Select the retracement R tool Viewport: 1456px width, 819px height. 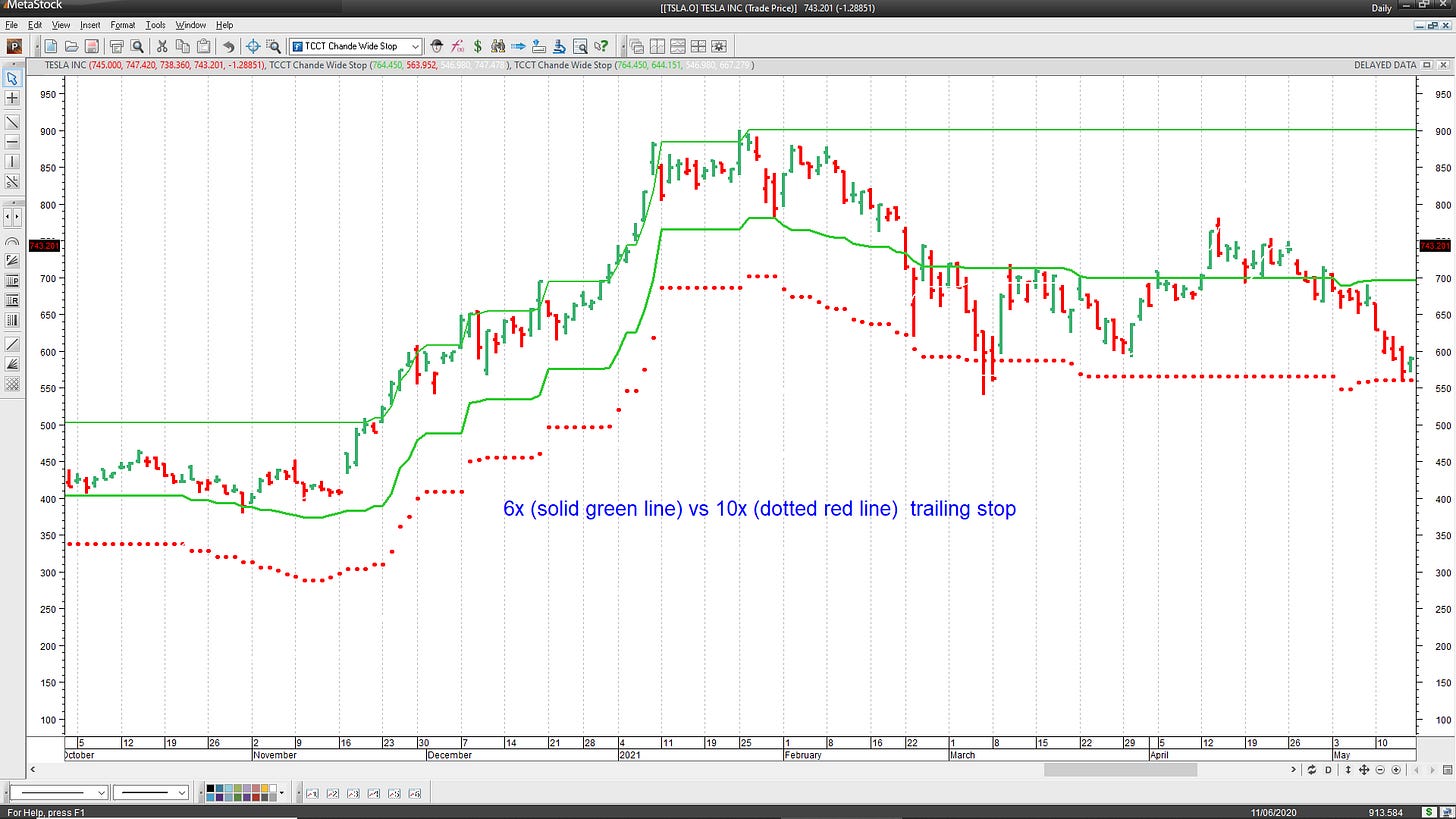pos(13,301)
